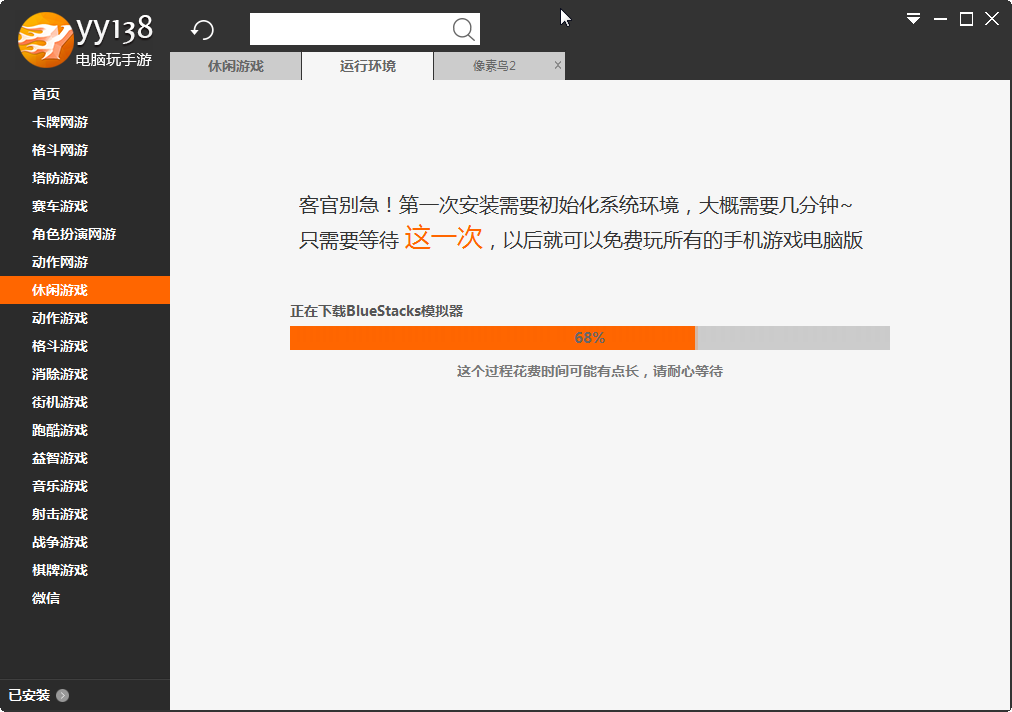Open the 已安装 installed list

tap(29, 695)
